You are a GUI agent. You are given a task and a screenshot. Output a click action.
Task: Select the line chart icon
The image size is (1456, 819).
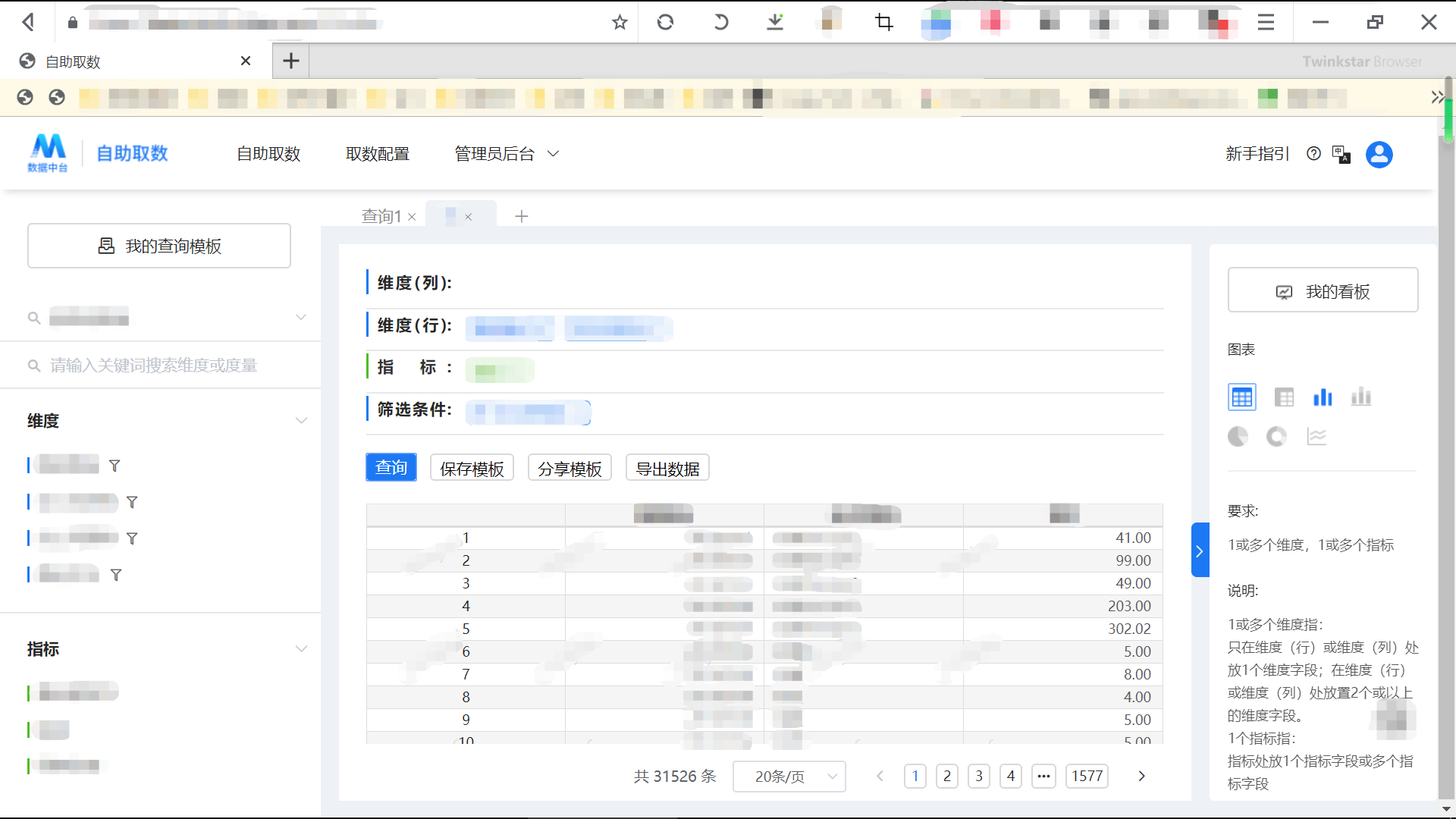pos(1316,436)
